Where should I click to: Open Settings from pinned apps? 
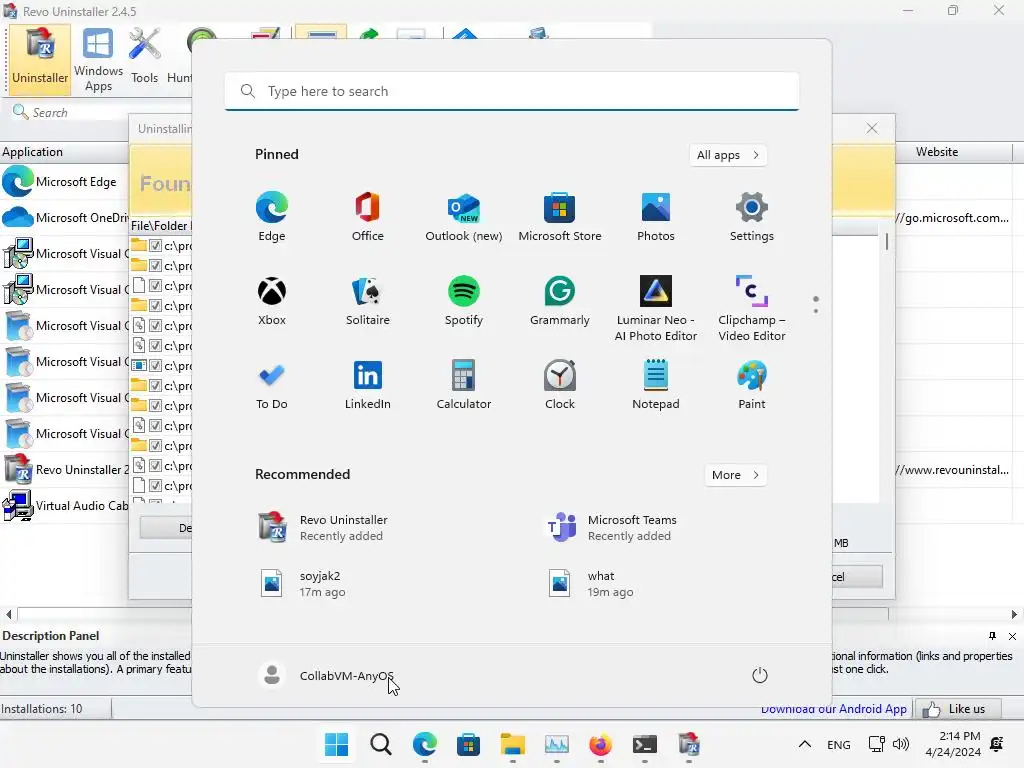point(752,217)
